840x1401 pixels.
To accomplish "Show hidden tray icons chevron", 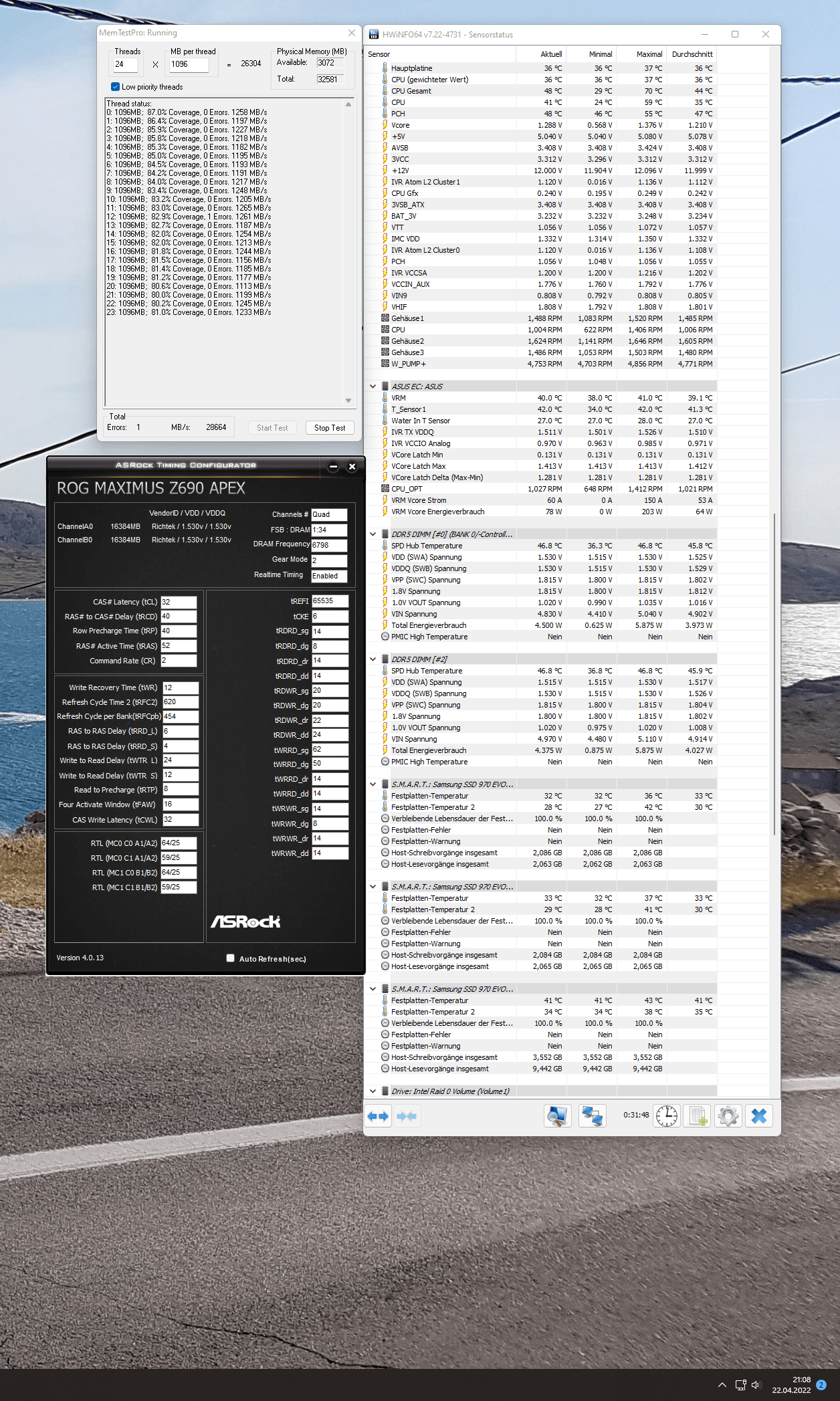I will coord(722,1385).
